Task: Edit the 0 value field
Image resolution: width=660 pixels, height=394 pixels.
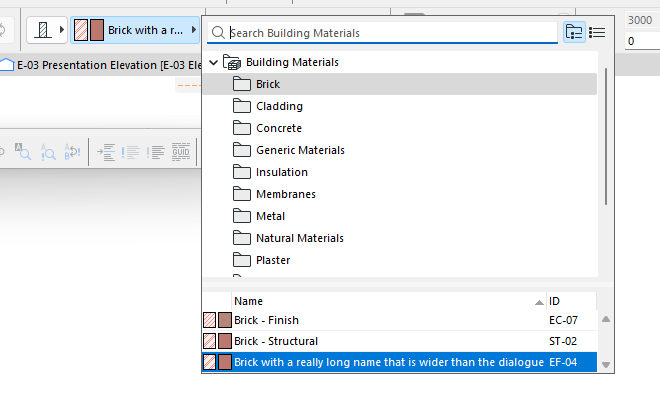Action: [x=641, y=41]
